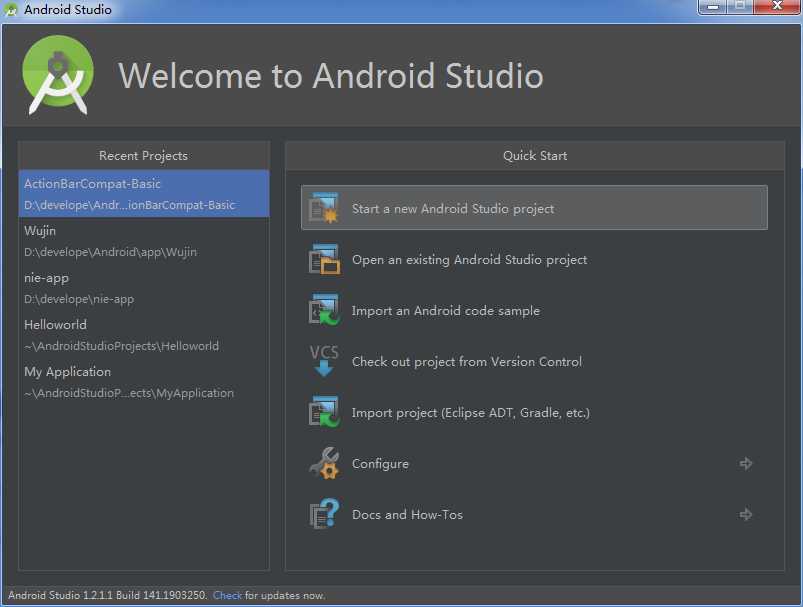Screen dimensions: 803x607
Task: Choose Import an Android code sample
Action: (534, 310)
